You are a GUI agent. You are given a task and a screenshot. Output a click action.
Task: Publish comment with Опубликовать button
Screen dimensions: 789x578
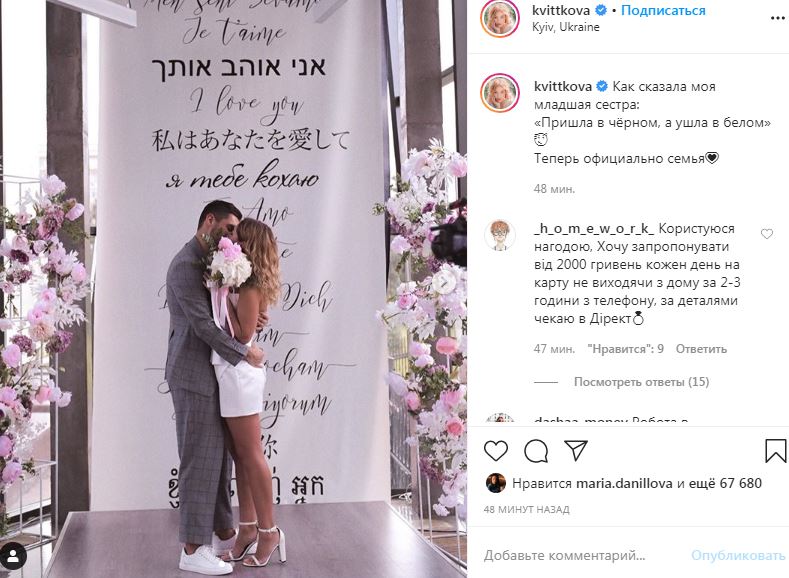tap(738, 555)
